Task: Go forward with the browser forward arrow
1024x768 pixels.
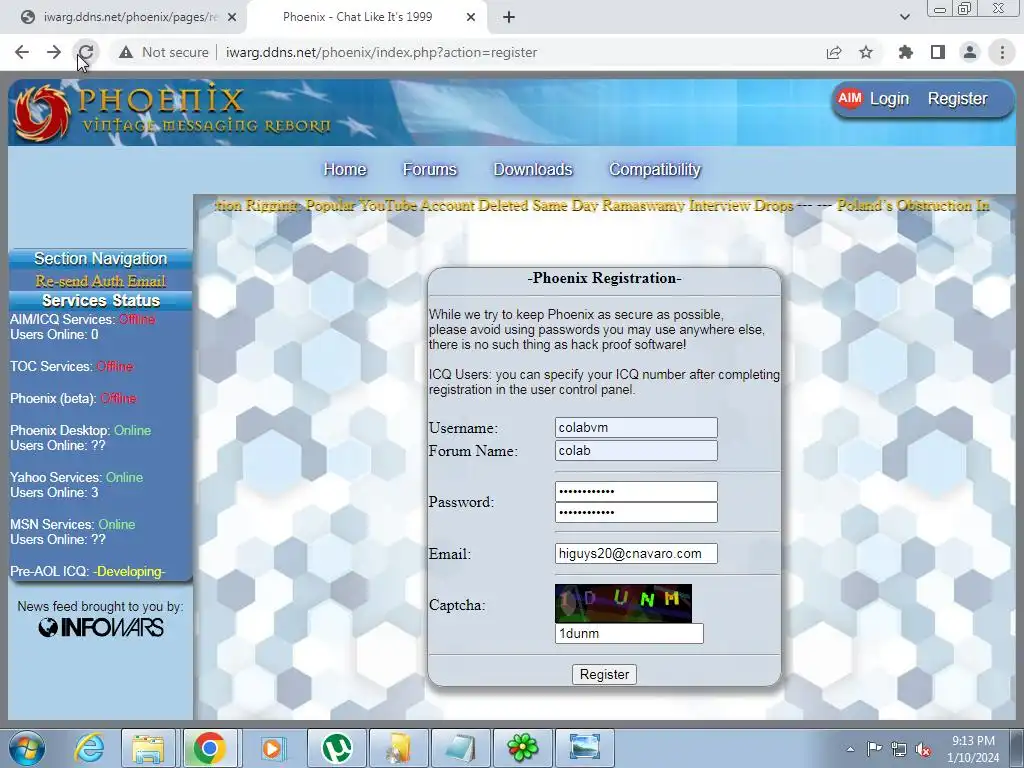Action: pos(54,52)
